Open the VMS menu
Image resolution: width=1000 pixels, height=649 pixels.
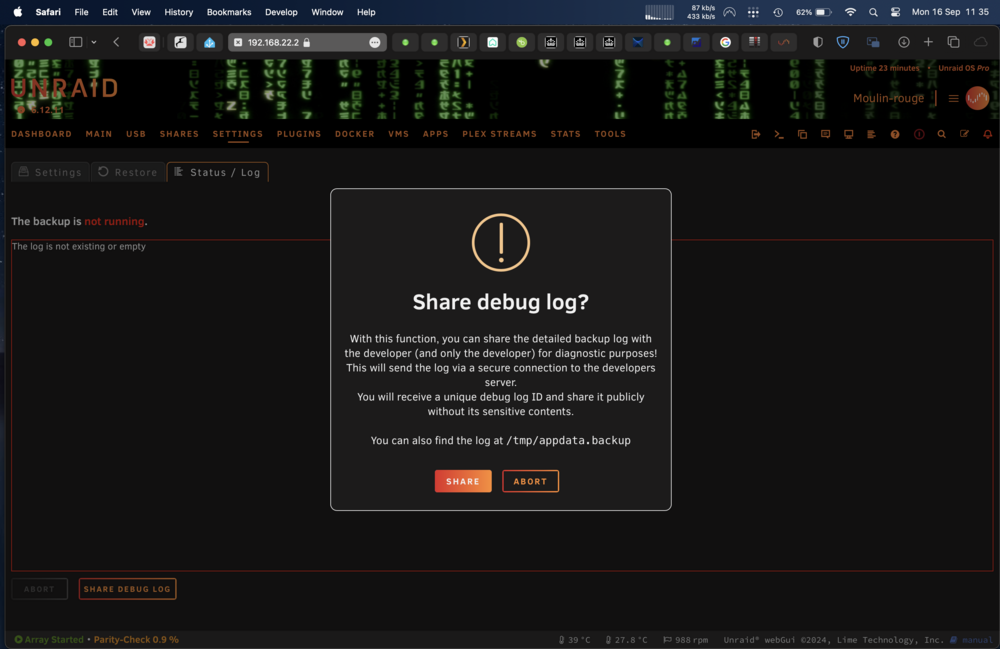pyautogui.click(x=399, y=134)
